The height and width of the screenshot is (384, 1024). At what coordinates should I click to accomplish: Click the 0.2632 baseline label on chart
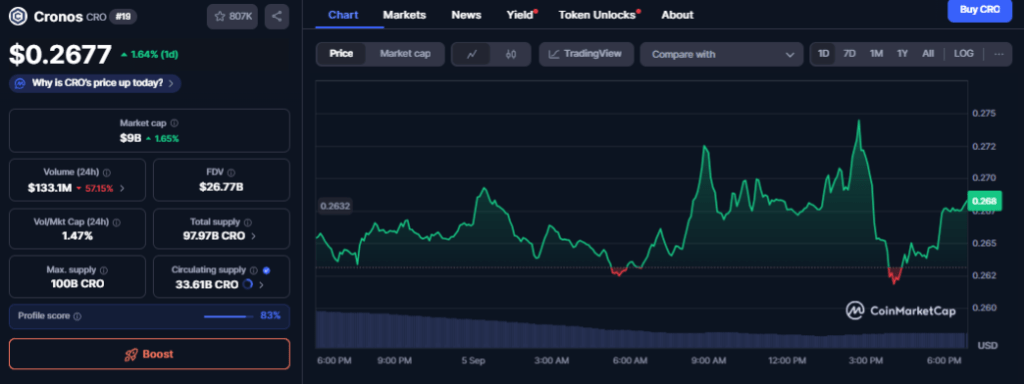click(x=335, y=206)
